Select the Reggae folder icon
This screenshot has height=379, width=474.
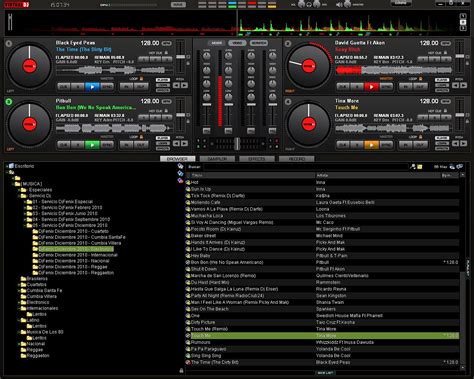pyautogui.click(x=23, y=350)
